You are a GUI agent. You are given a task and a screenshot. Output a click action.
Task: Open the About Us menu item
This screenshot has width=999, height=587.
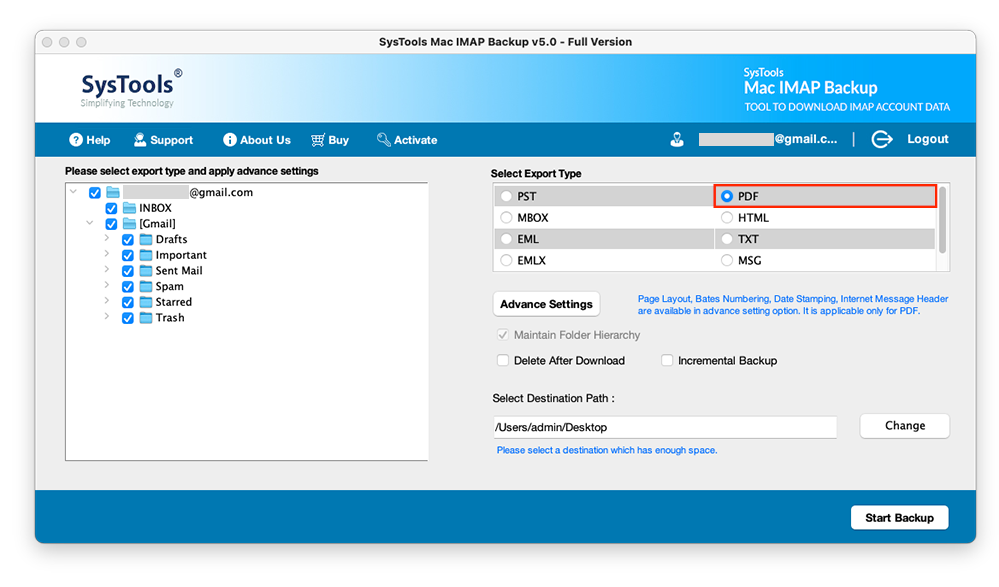click(257, 140)
